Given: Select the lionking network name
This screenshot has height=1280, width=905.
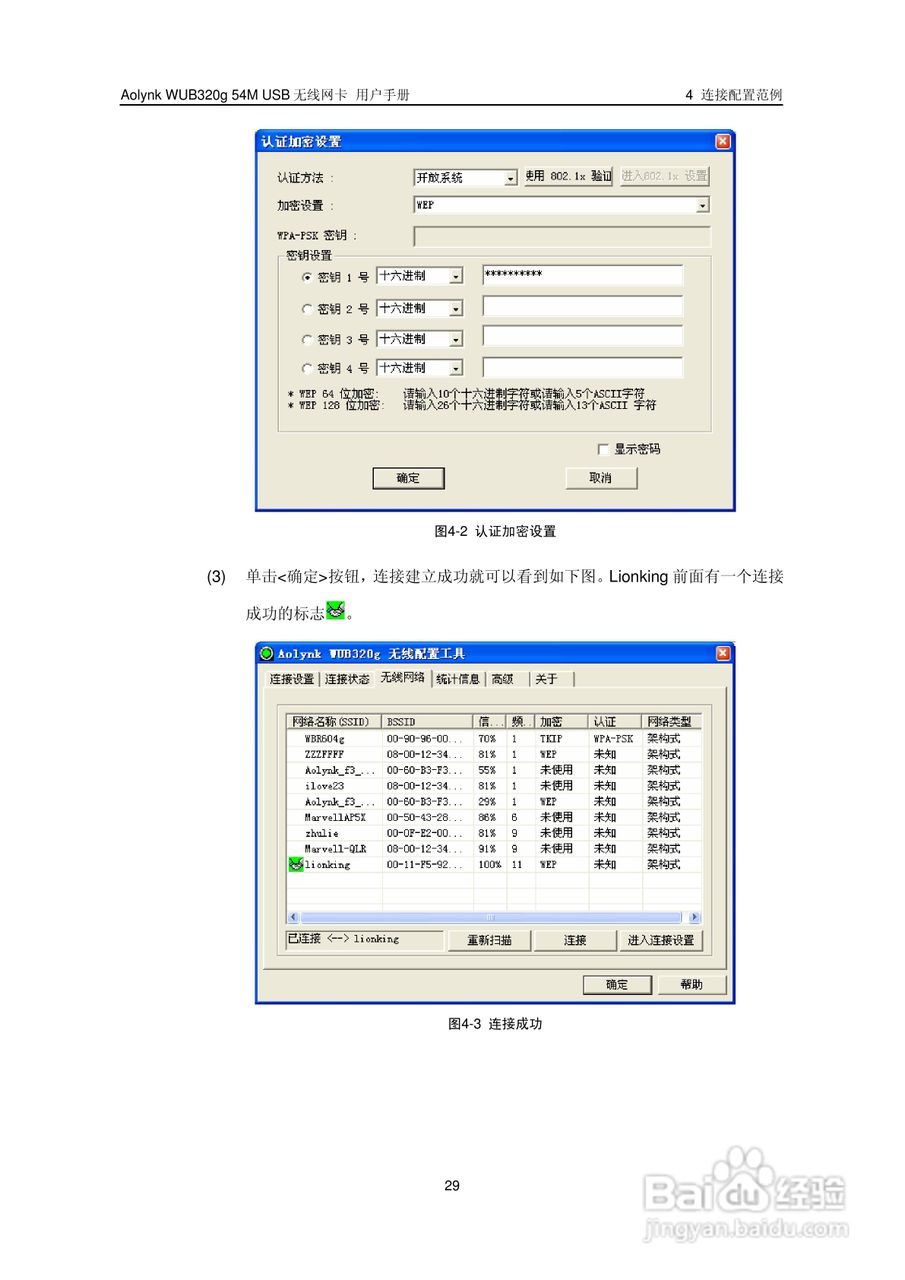Looking at the screenshot, I should pos(328,865).
